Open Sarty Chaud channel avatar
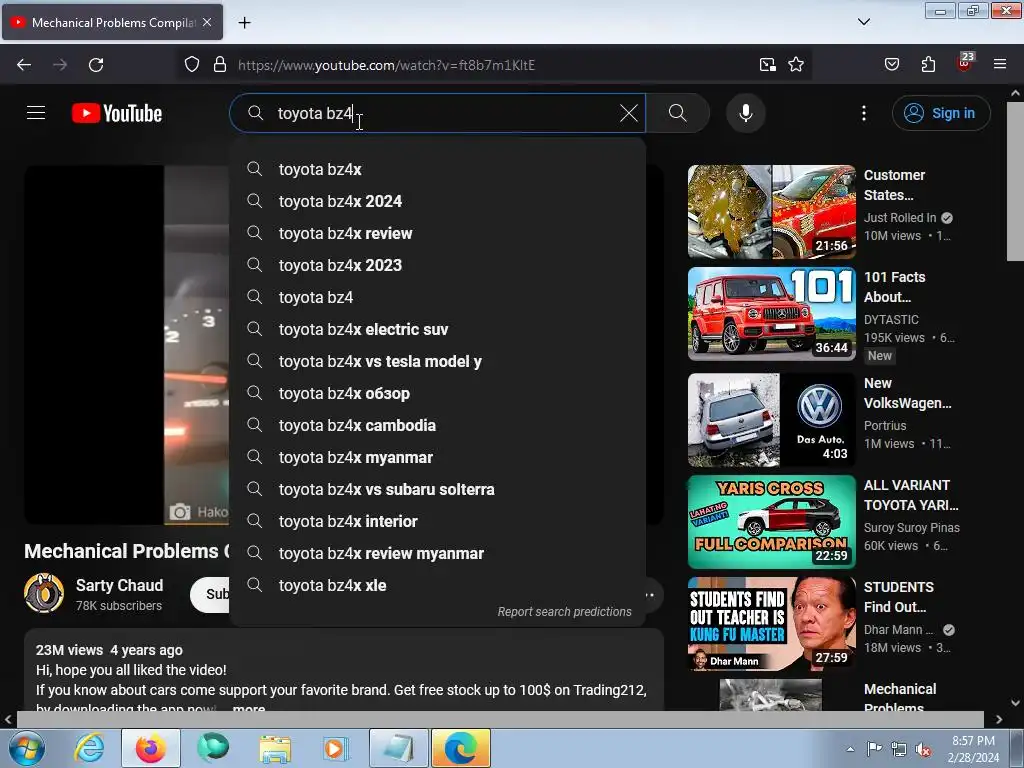This screenshot has width=1024, height=768. (44, 593)
